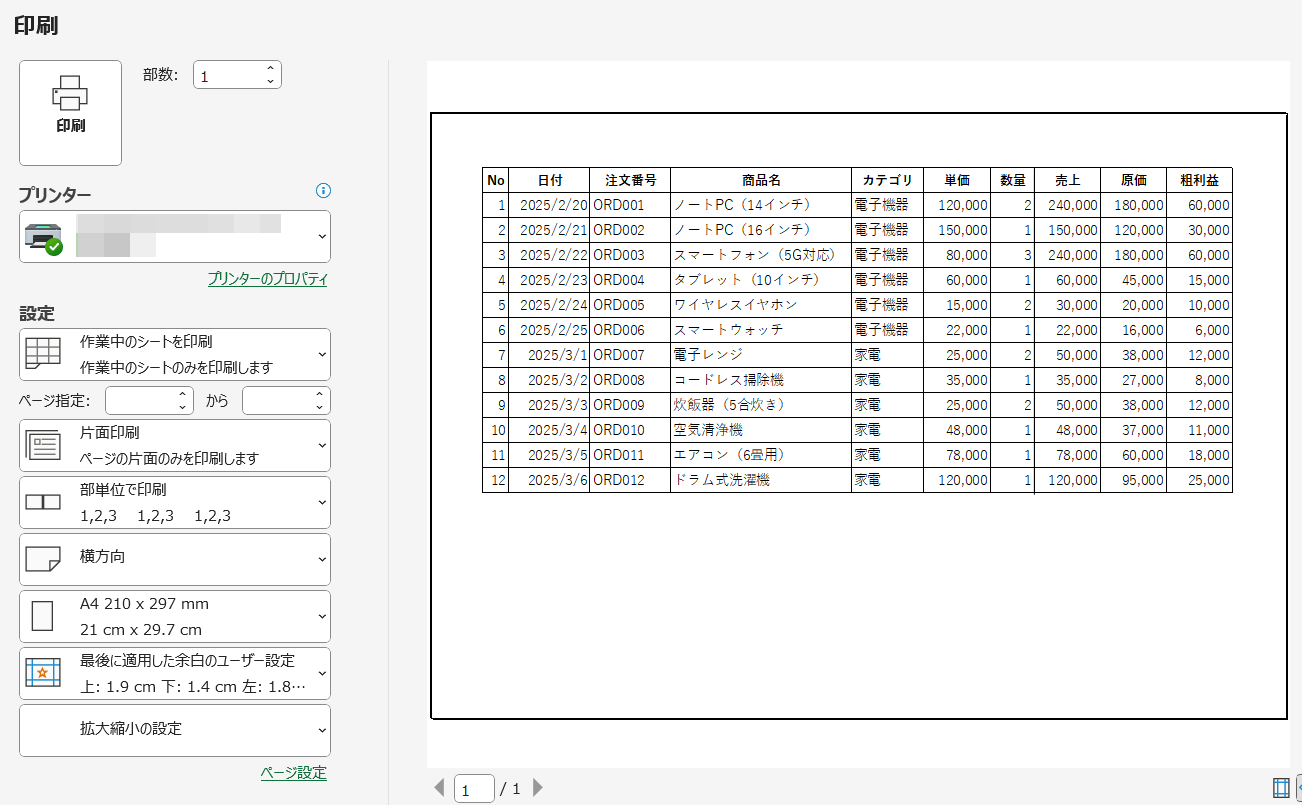
Task: Click the 片面印刷 one-sided printing icon
Action: point(42,445)
